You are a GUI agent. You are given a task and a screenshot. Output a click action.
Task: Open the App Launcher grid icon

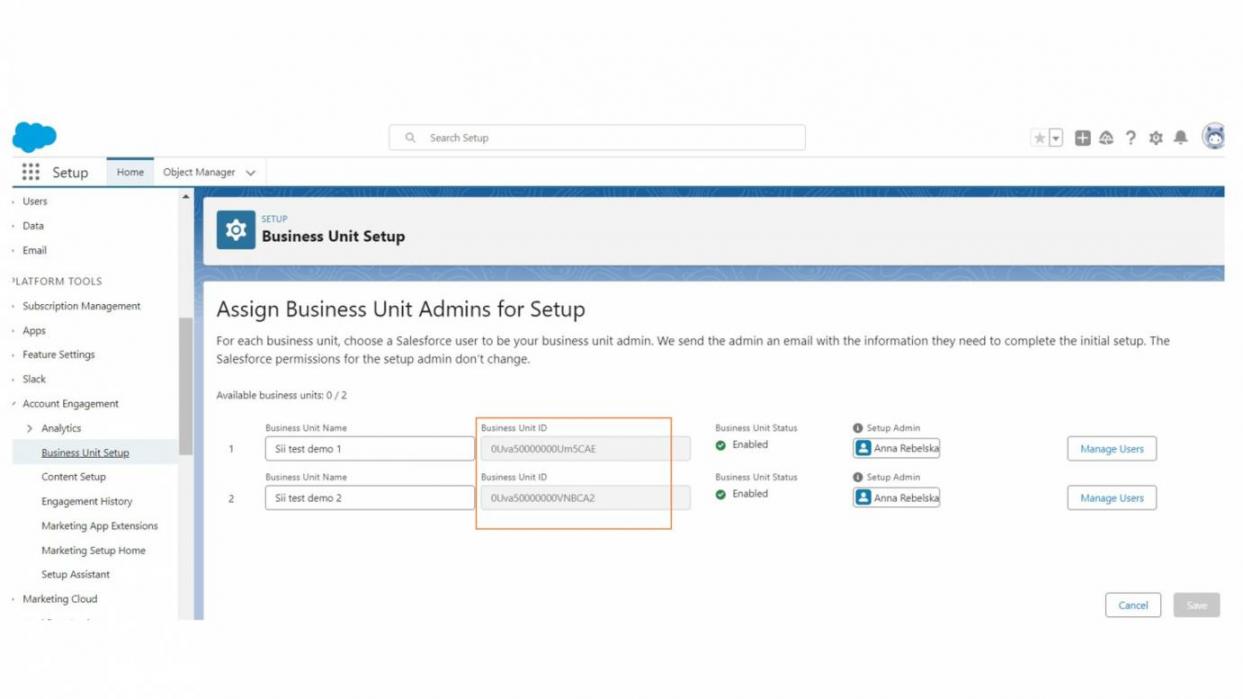31,172
